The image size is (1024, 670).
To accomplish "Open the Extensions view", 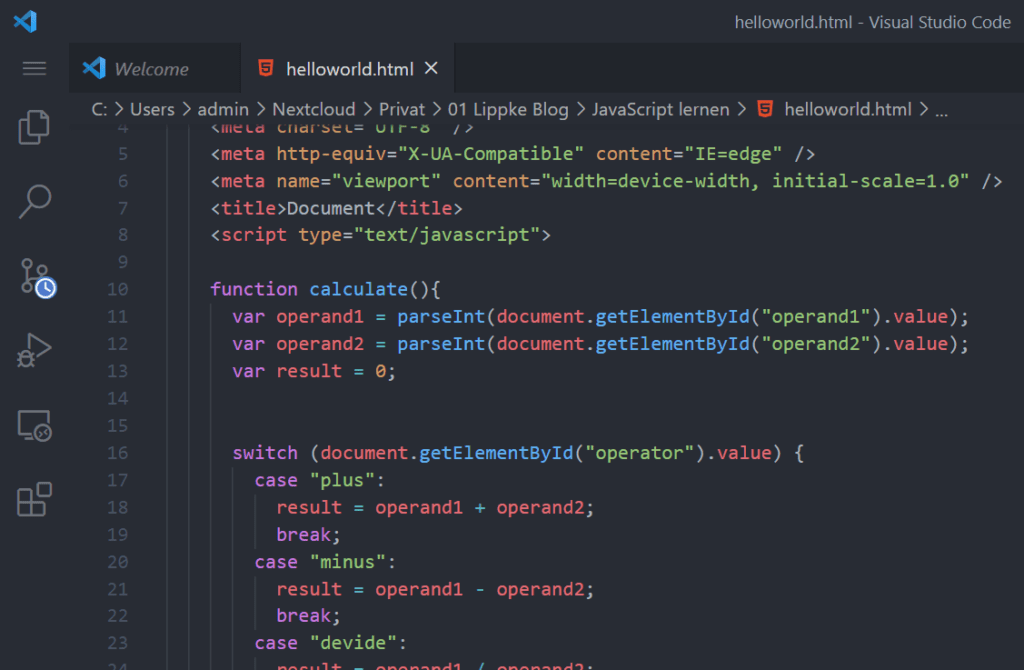I will (x=34, y=499).
